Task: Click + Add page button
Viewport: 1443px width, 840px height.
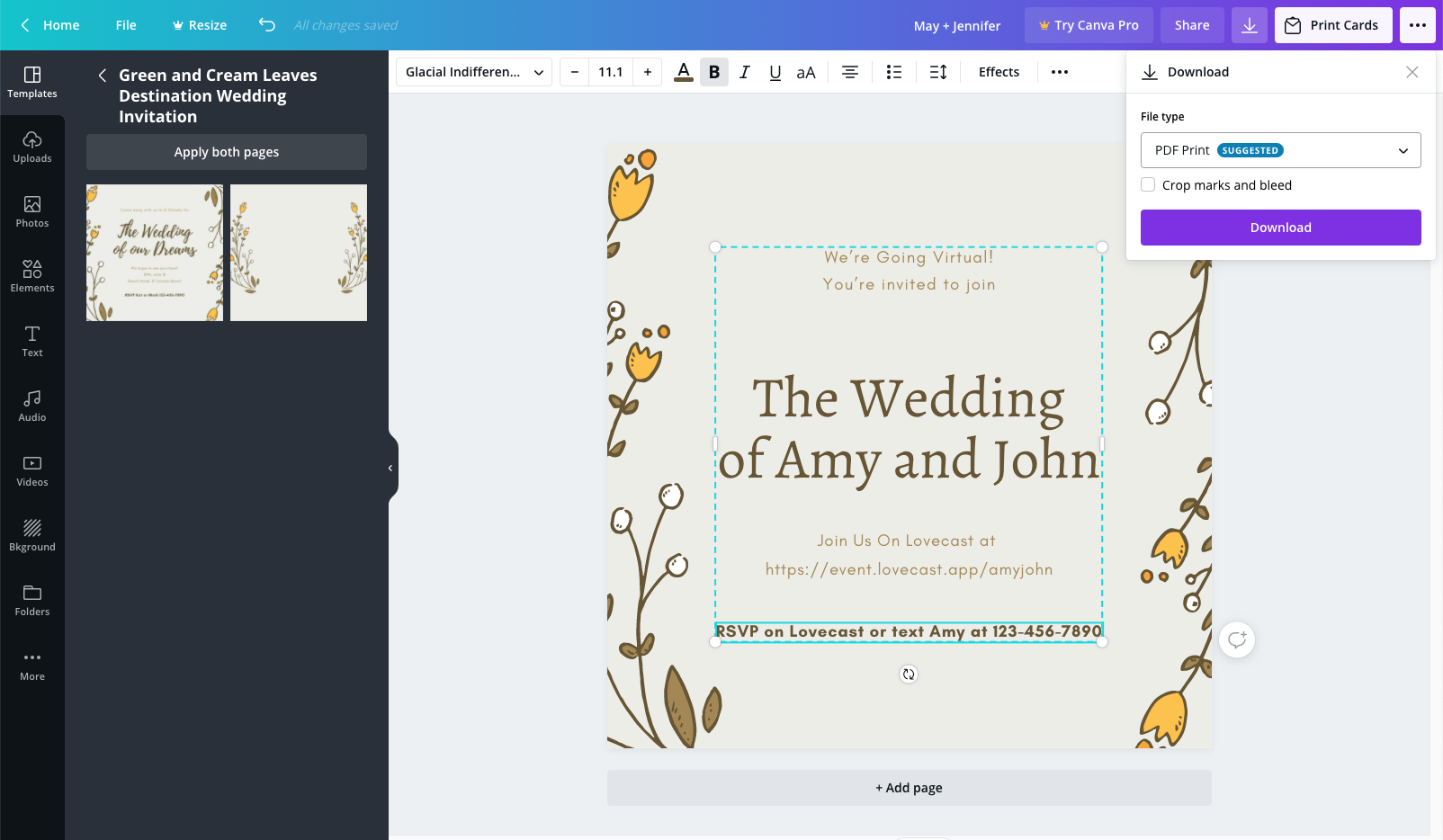Action: pos(910,788)
